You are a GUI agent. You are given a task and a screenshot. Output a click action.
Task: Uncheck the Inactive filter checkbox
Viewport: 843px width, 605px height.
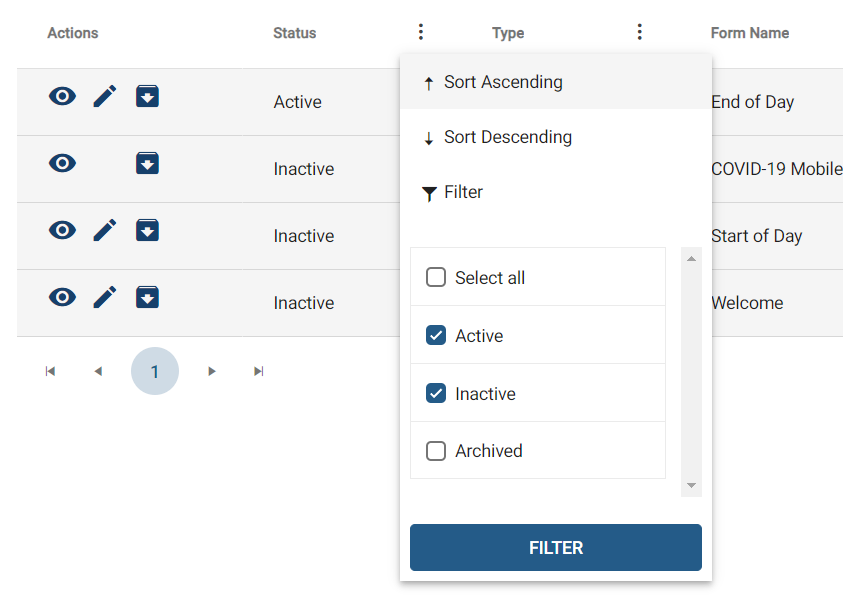pyautogui.click(x=436, y=393)
